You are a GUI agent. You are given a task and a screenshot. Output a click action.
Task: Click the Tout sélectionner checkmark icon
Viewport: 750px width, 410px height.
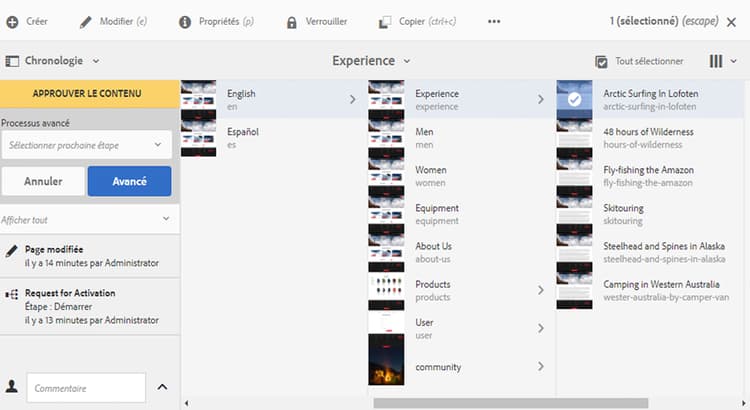(601, 62)
